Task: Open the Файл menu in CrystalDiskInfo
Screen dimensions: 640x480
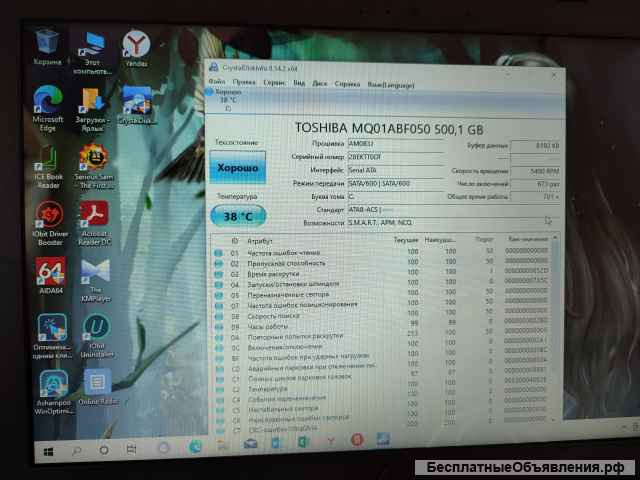Action: (216, 83)
